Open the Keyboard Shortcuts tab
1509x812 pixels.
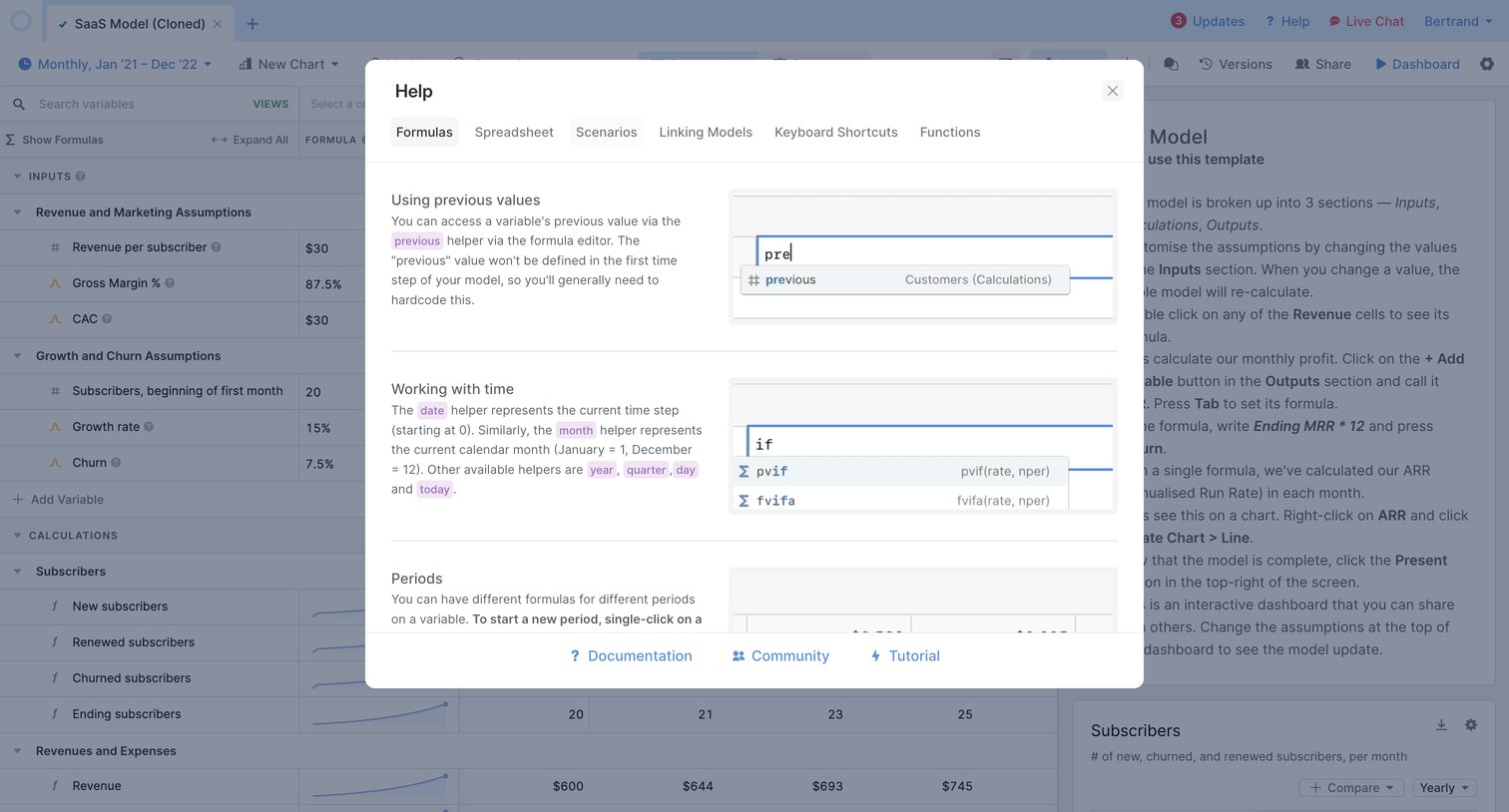[x=836, y=132]
